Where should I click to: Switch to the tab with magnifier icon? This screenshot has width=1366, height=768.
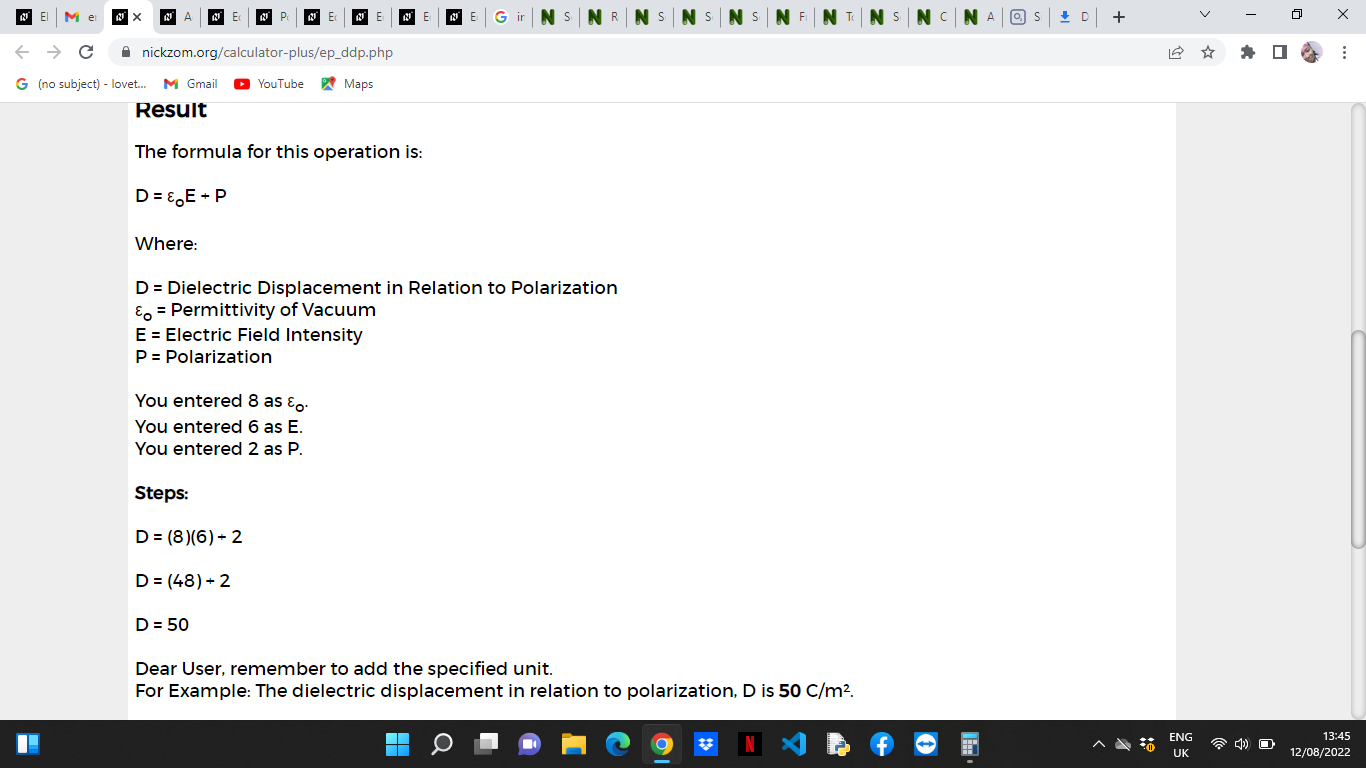pos(1027,17)
